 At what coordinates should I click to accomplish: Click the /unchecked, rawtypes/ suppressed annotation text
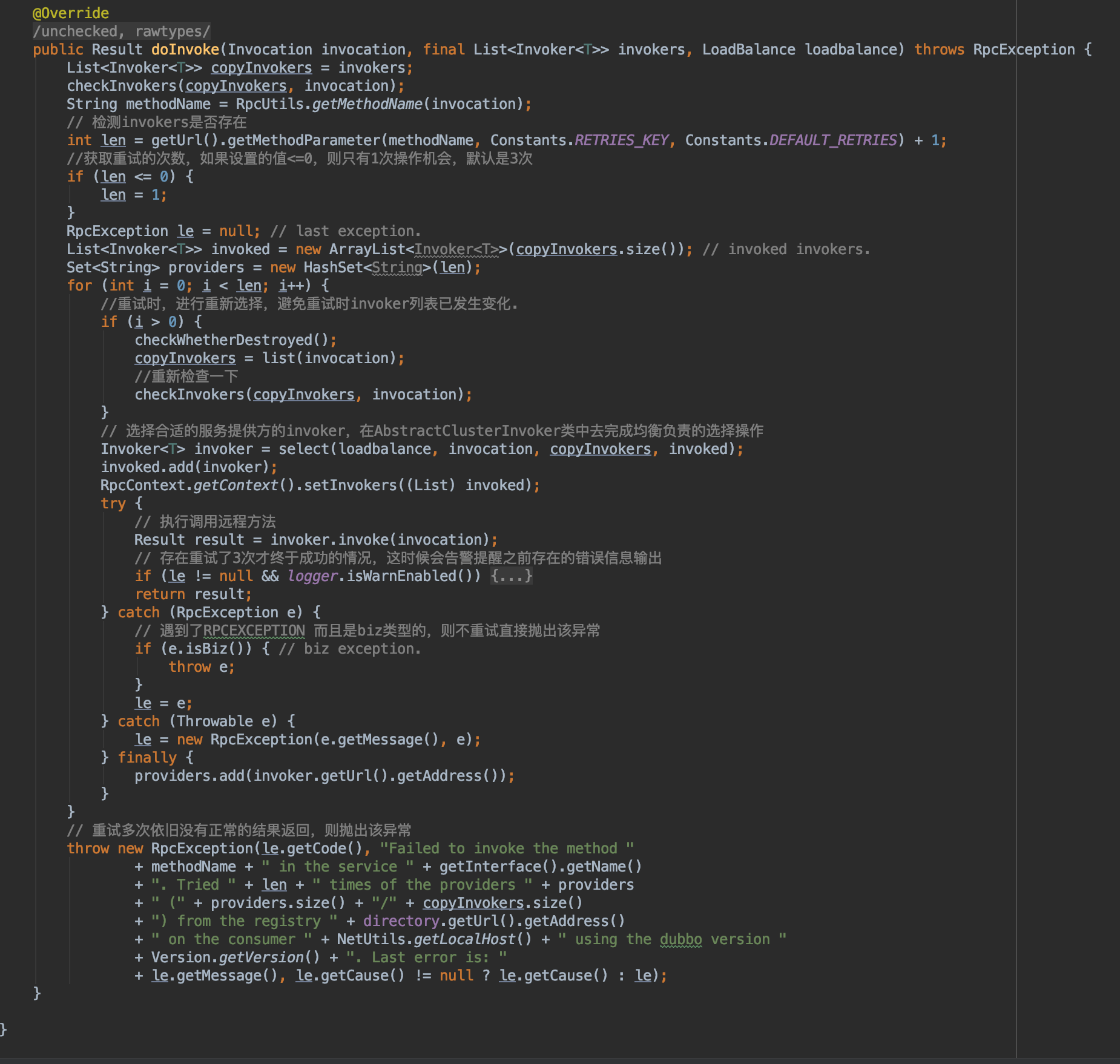pos(122,31)
